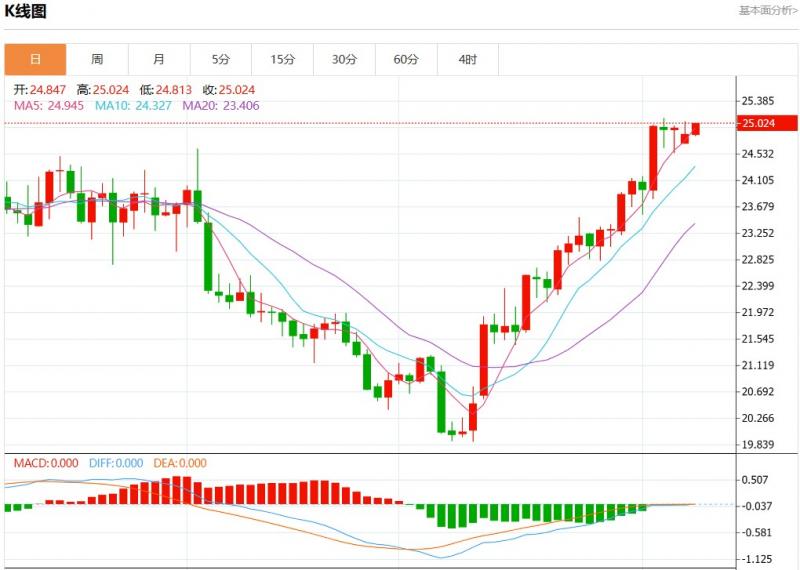Switch to the 4时 chart tab
The height and width of the screenshot is (570, 800).
(x=468, y=60)
